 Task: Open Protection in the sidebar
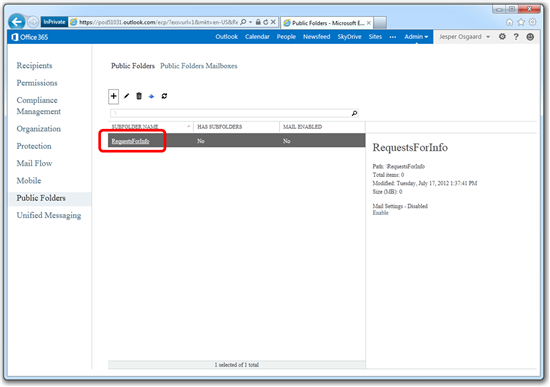point(34,146)
